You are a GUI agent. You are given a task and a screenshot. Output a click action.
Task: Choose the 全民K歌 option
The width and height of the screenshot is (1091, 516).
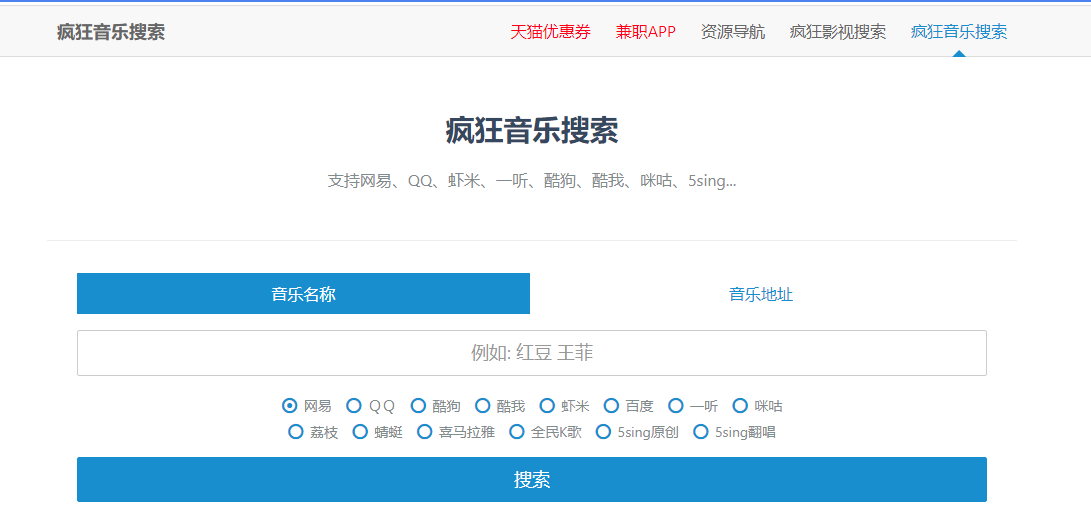pos(517,432)
